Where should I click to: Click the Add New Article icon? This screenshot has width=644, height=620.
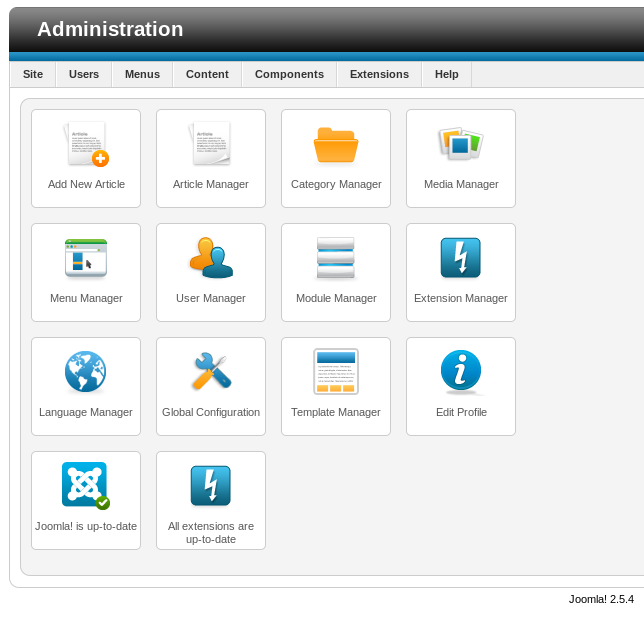point(86,145)
